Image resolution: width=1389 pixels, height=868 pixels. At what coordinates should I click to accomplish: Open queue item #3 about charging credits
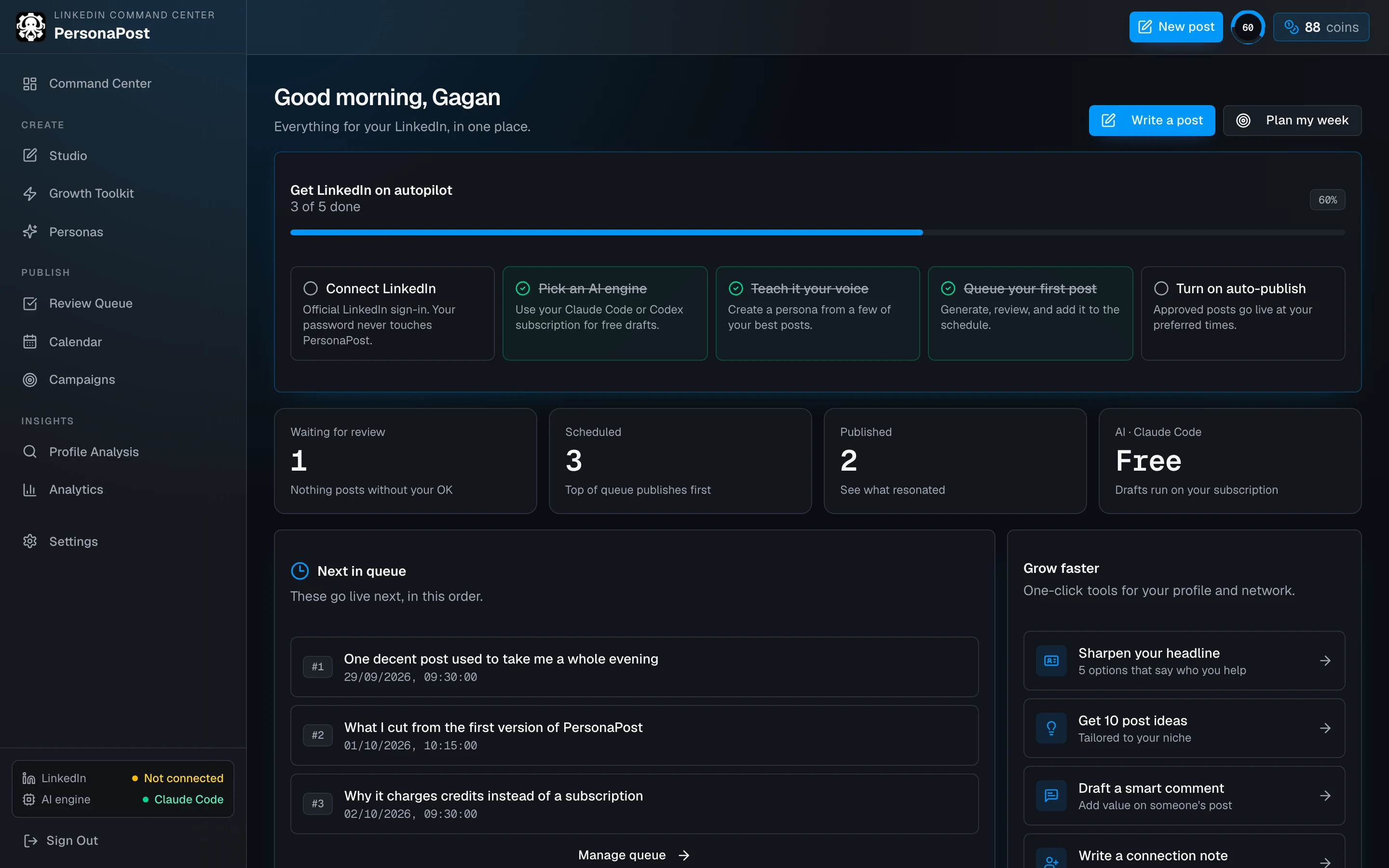point(634,804)
